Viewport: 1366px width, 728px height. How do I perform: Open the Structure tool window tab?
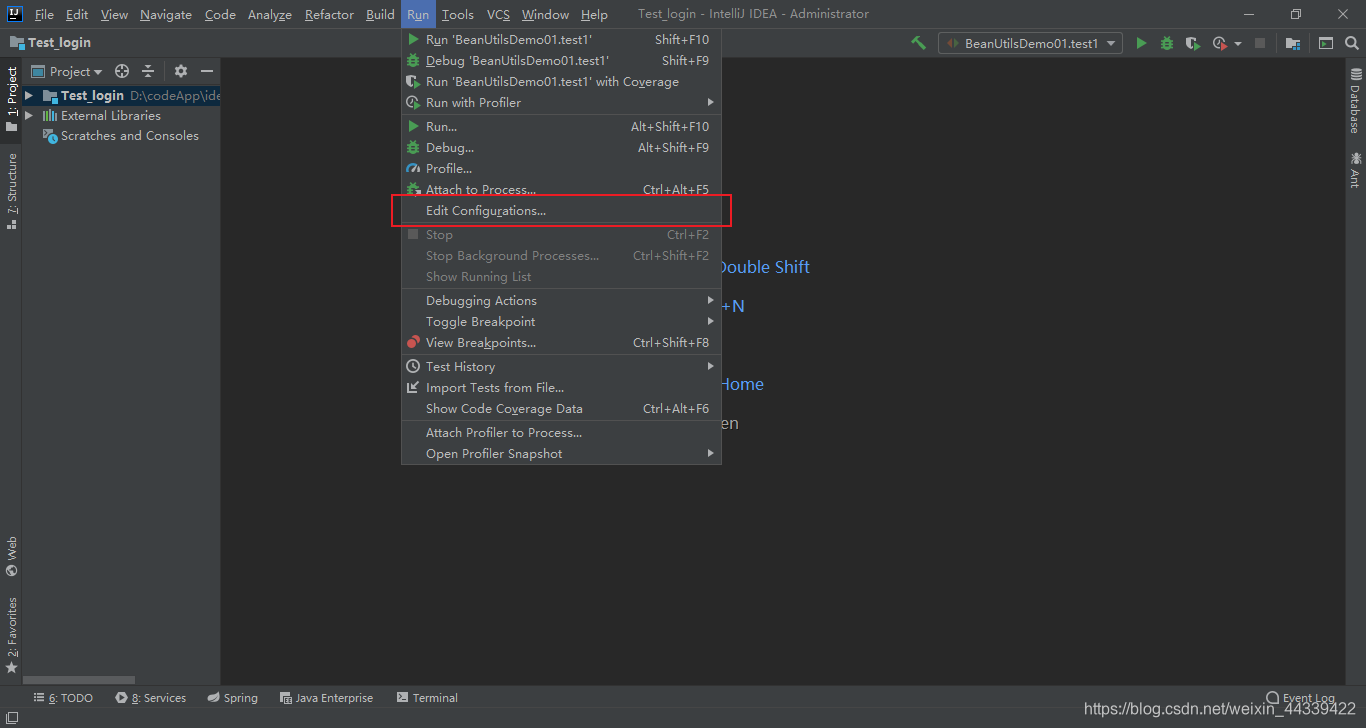pyautogui.click(x=12, y=192)
